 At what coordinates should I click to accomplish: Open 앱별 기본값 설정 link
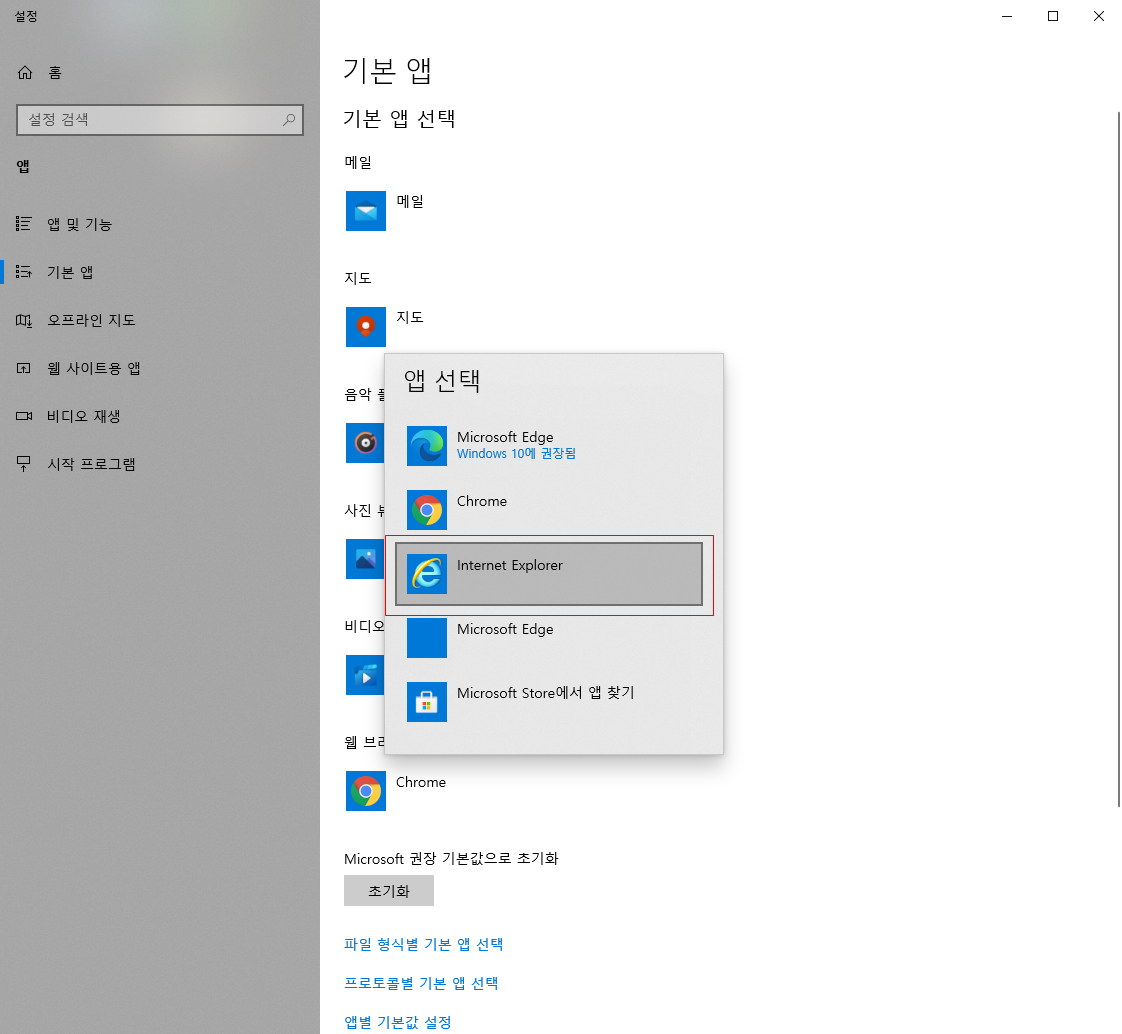(398, 1022)
